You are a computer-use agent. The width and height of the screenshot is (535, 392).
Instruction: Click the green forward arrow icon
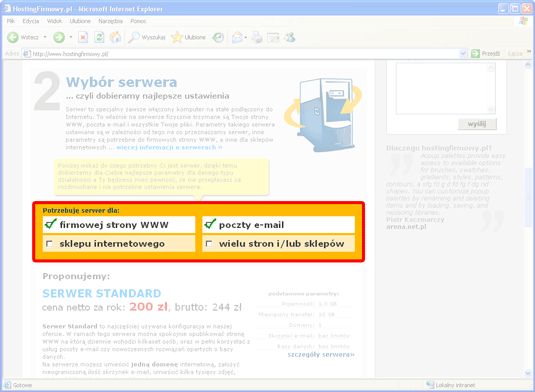(x=59, y=37)
